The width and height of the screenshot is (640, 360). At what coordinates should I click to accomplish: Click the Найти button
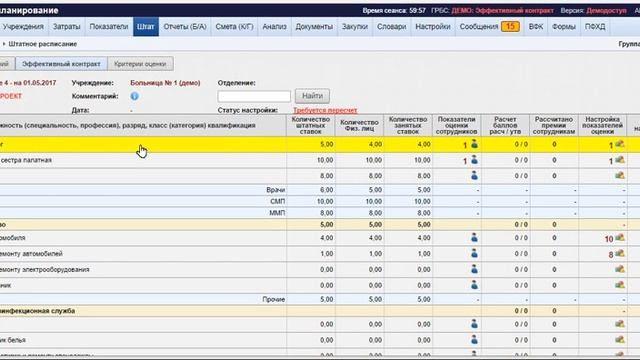point(312,96)
